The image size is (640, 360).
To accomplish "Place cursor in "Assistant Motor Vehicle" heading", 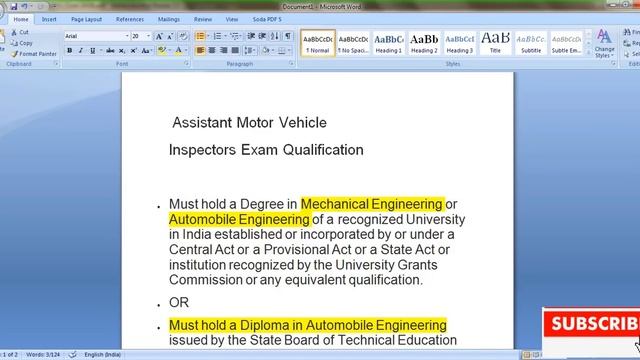I will 249,122.
